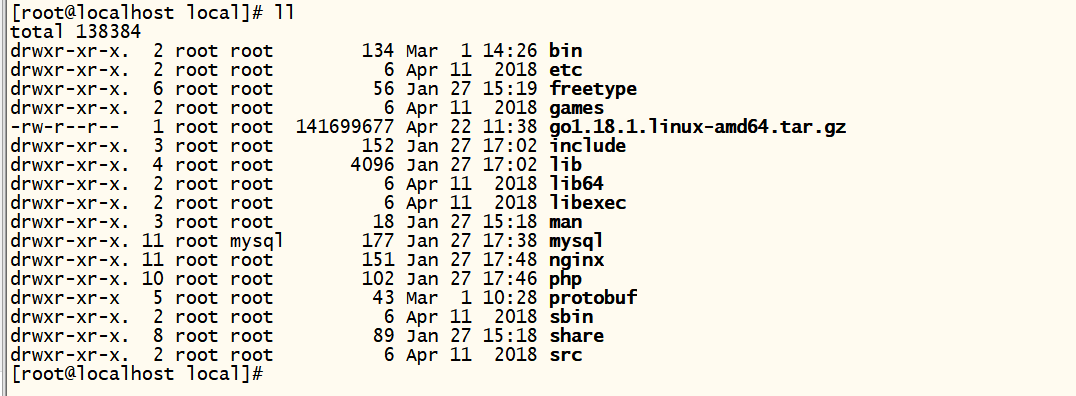Screen dimensions: 1076x396
Task: Click the nginx directory name
Action: 576,261
